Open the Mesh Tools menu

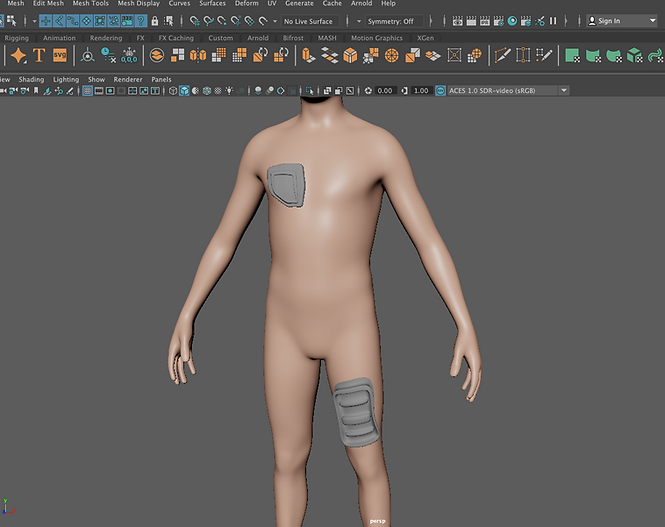coord(90,3)
